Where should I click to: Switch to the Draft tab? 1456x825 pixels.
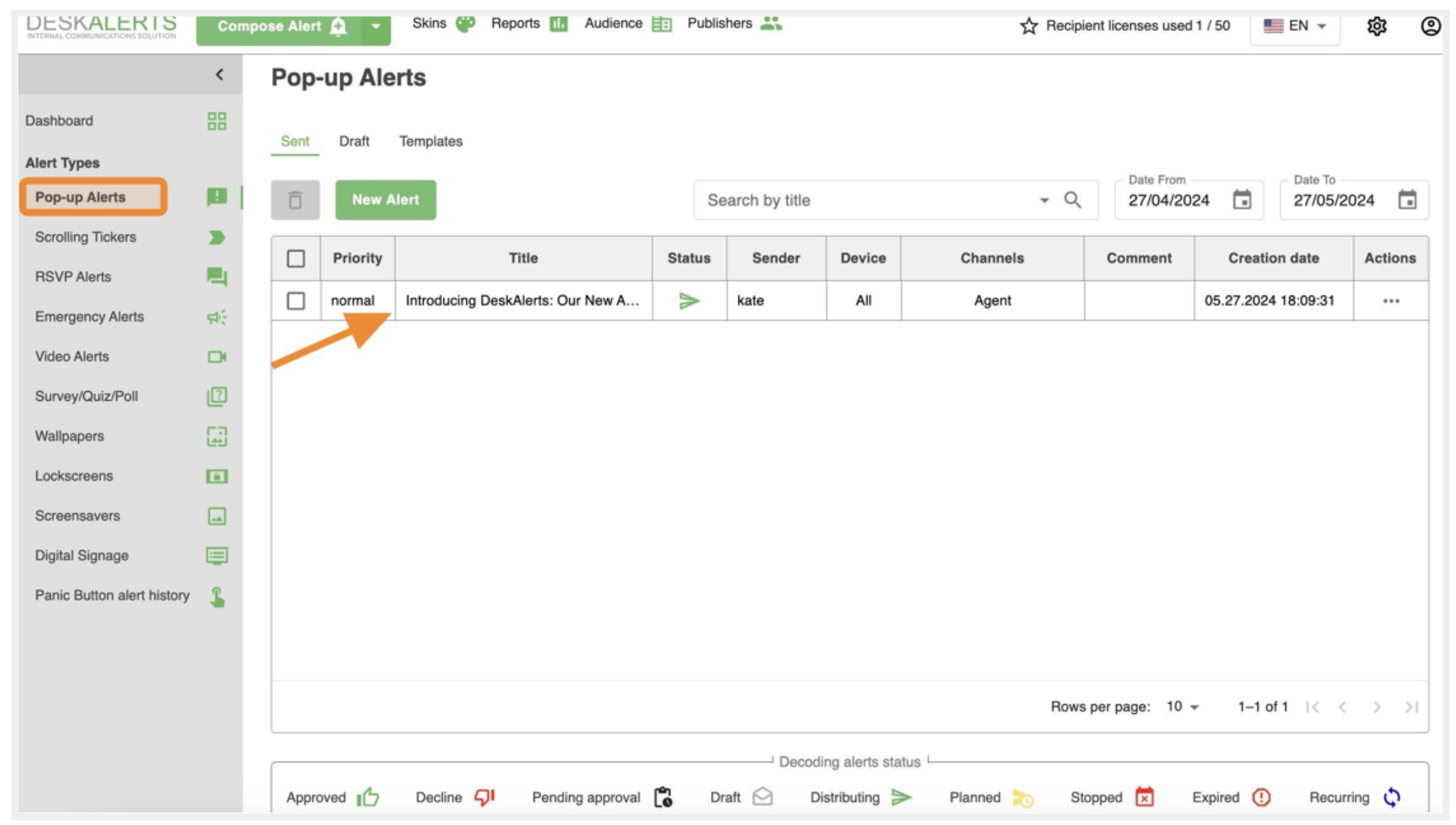click(354, 141)
